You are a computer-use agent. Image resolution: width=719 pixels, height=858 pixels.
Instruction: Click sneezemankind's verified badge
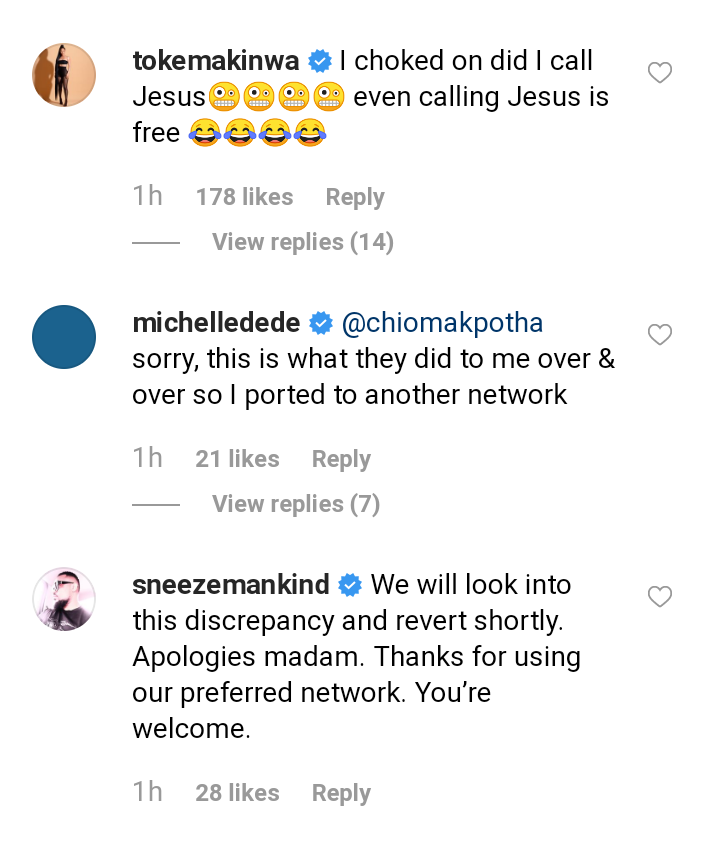tap(350, 585)
